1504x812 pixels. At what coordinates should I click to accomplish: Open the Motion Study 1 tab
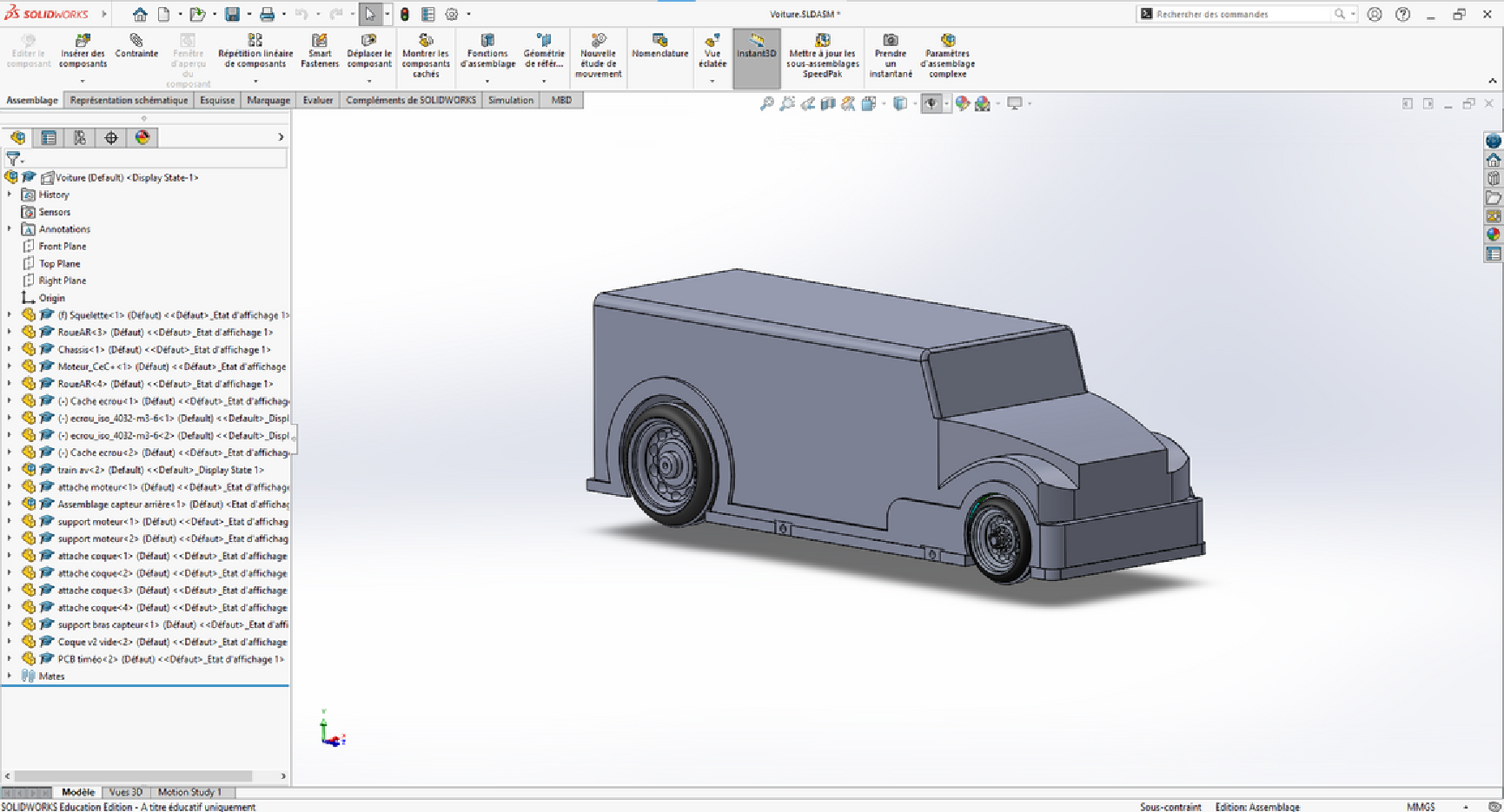pyautogui.click(x=189, y=792)
